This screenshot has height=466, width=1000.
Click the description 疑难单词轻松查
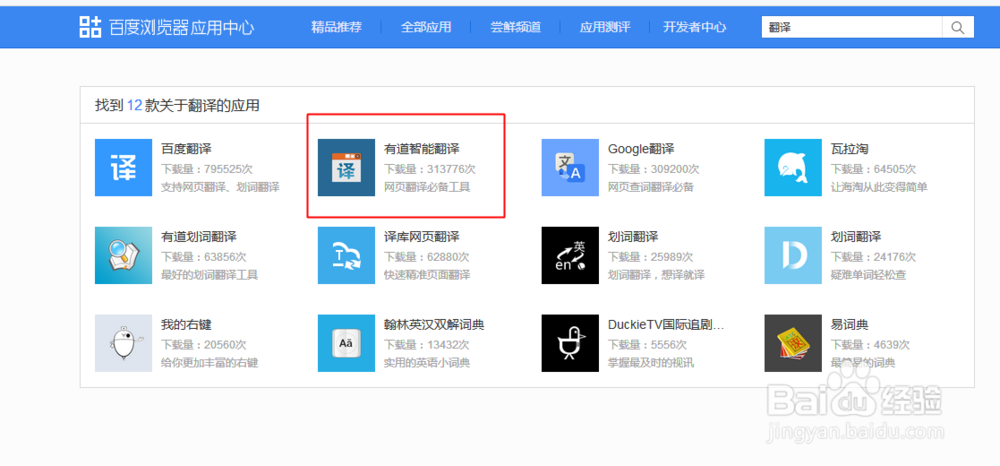click(x=868, y=275)
